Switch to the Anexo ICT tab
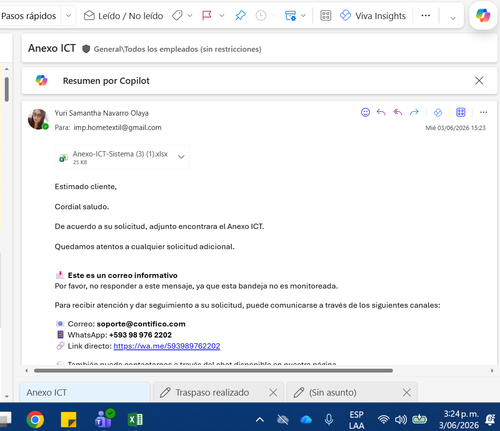 (x=85, y=392)
